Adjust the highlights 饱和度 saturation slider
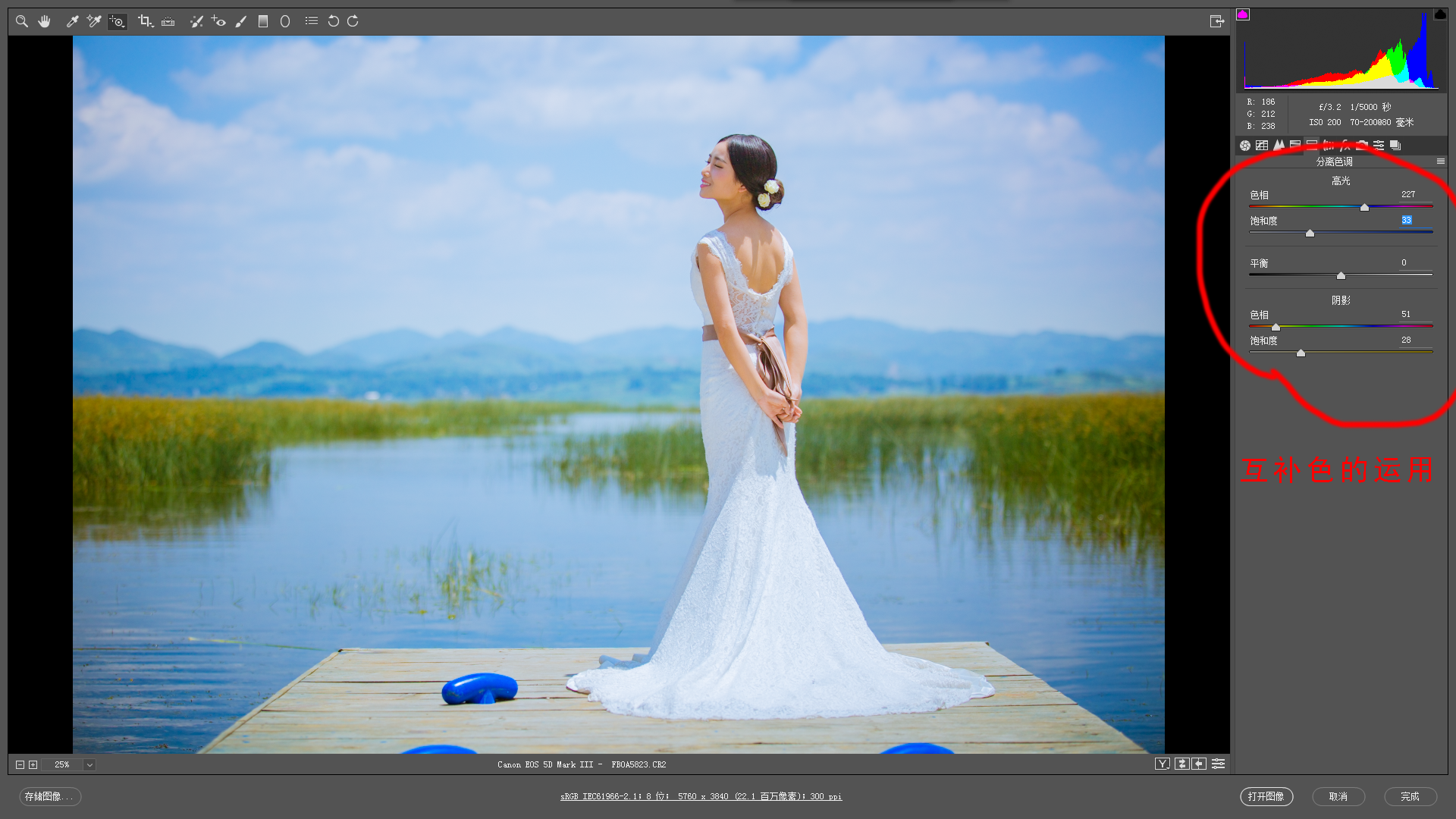 [x=1310, y=233]
